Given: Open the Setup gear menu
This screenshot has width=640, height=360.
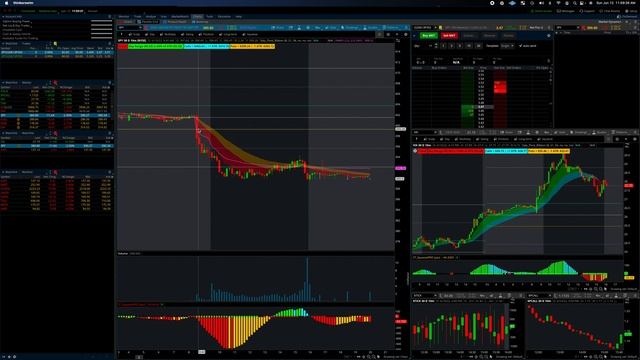Looking at the screenshot, I should tap(631, 11).
